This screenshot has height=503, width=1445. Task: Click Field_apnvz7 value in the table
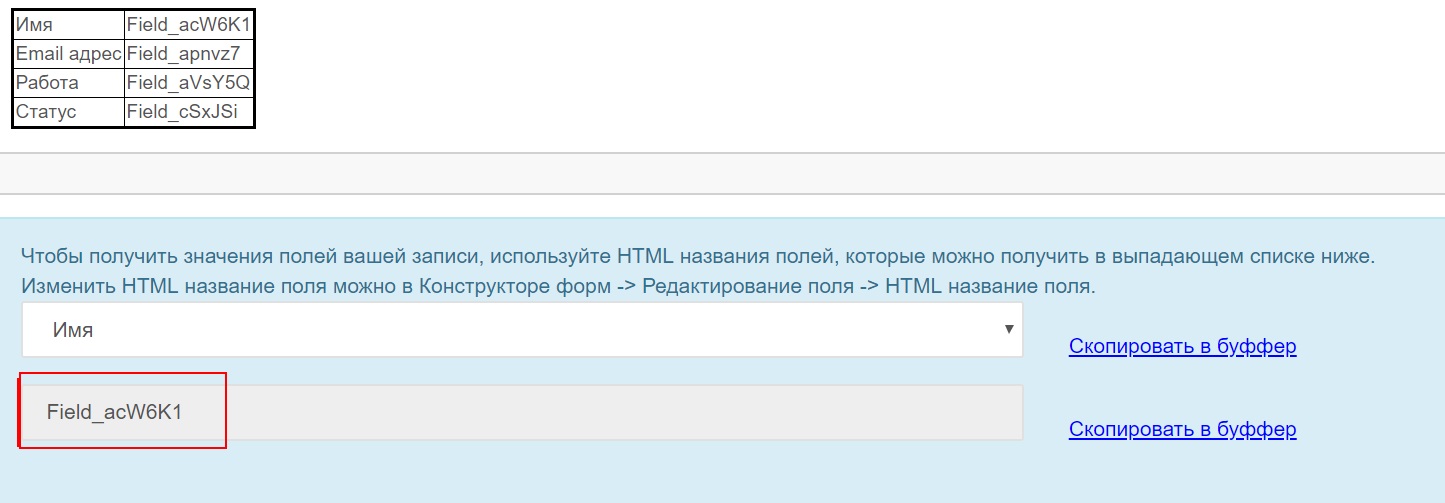[188, 54]
